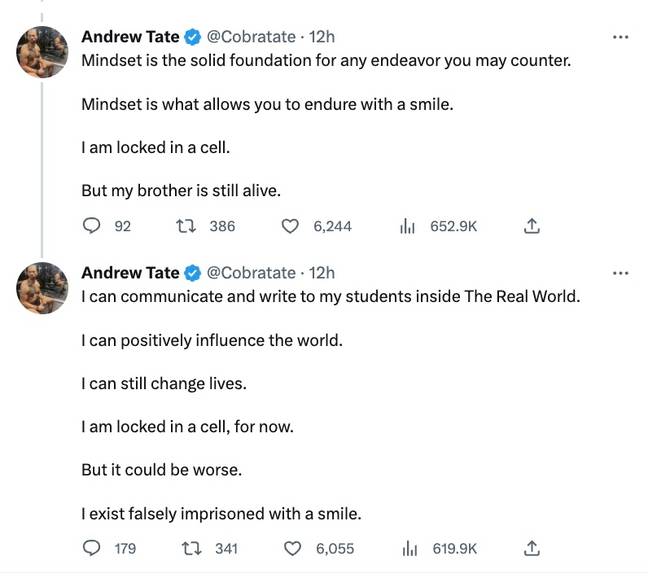Open more options menu on second tweet

coord(620,273)
